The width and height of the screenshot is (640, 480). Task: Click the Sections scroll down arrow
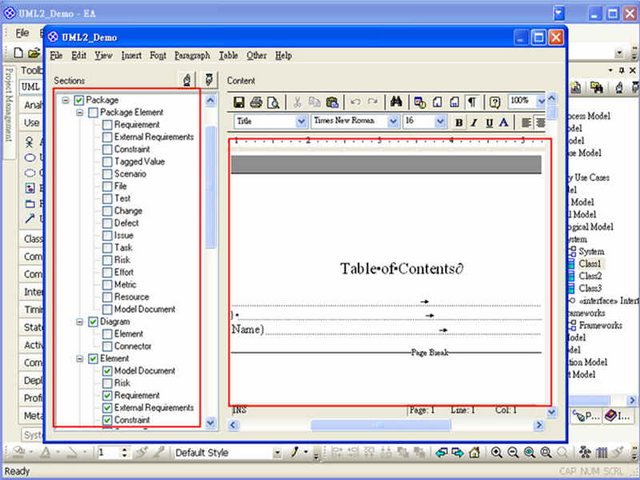[x=211, y=423]
